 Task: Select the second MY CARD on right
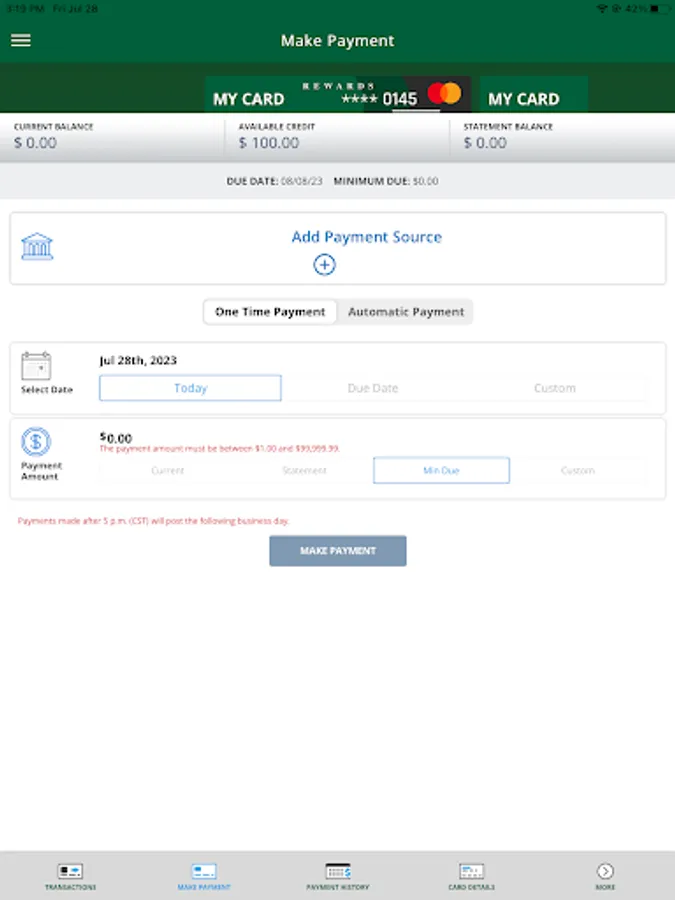(534, 94)
